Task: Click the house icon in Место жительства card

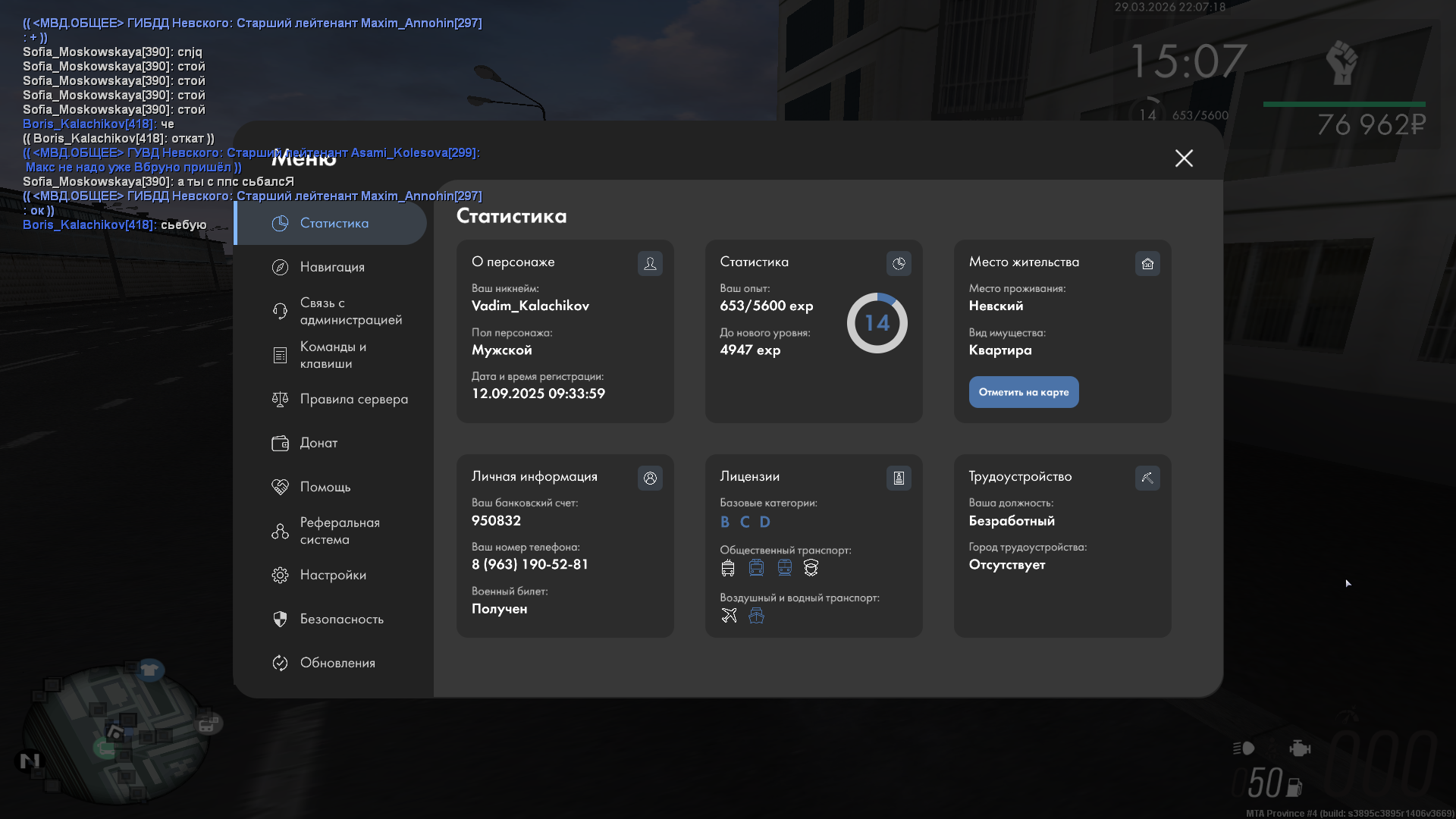Action: pyautogui.click(x=1147, y=263)
